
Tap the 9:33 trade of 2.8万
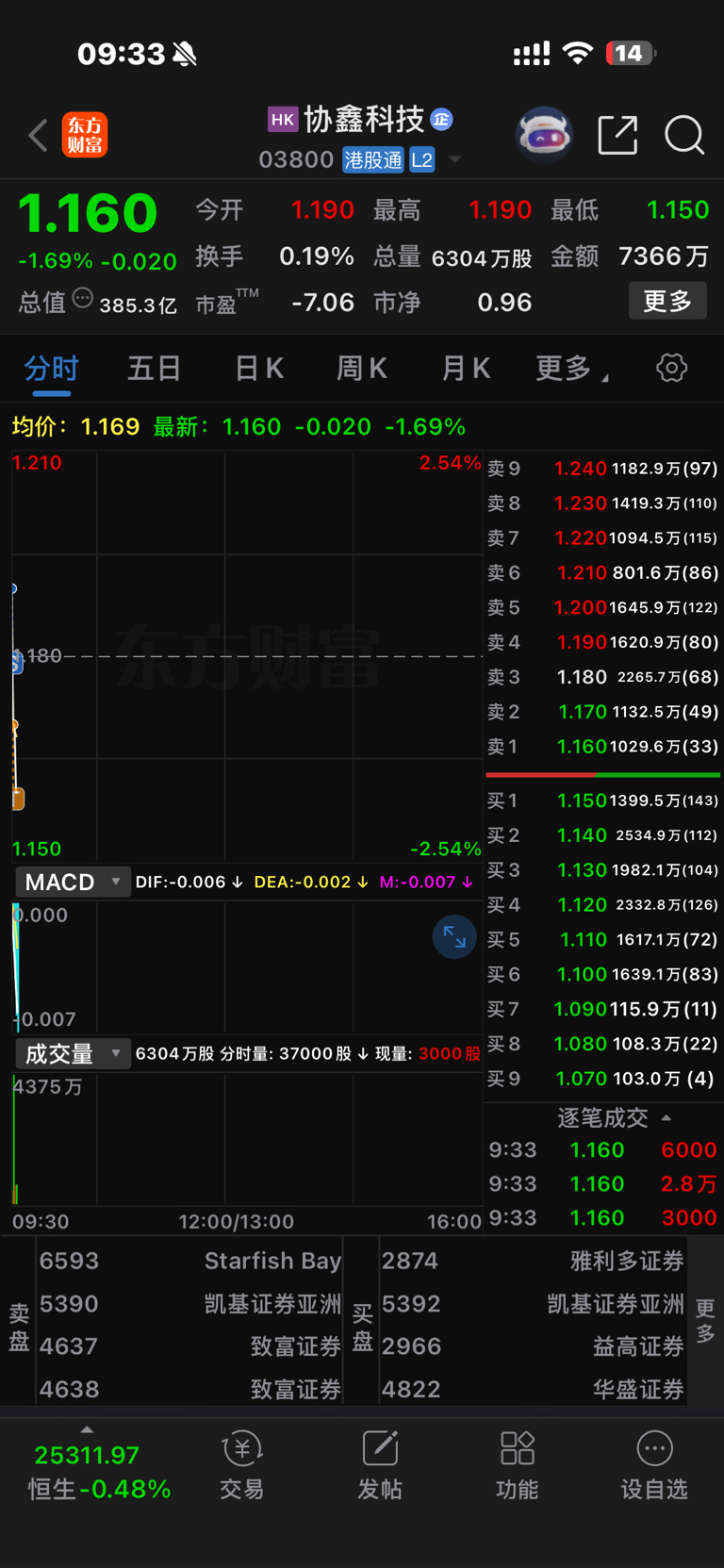pyautogui.click(x=603, y=1183)
